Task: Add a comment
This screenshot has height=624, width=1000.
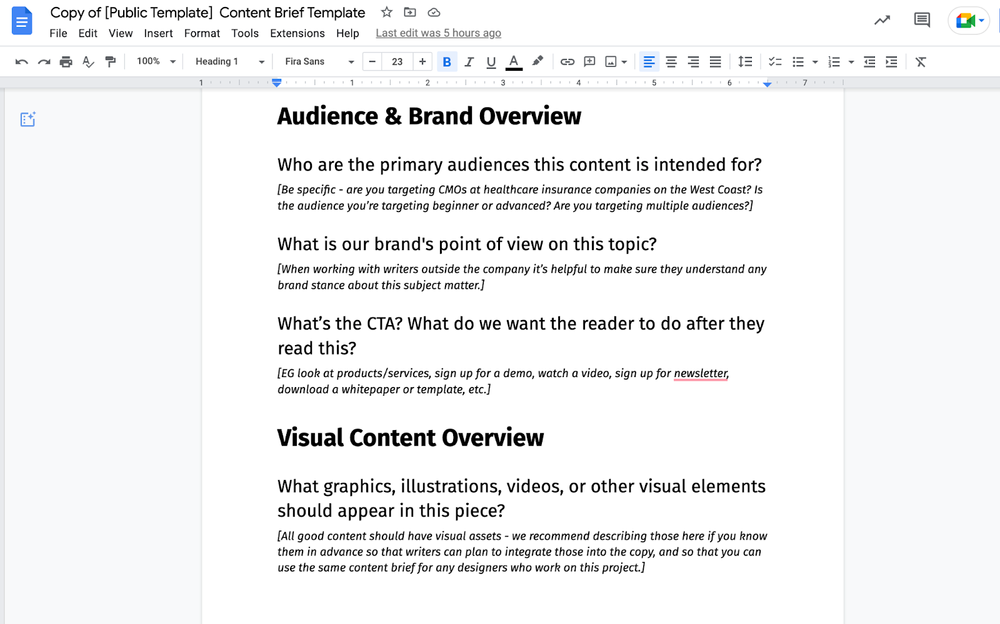Action: click(590, 61)
